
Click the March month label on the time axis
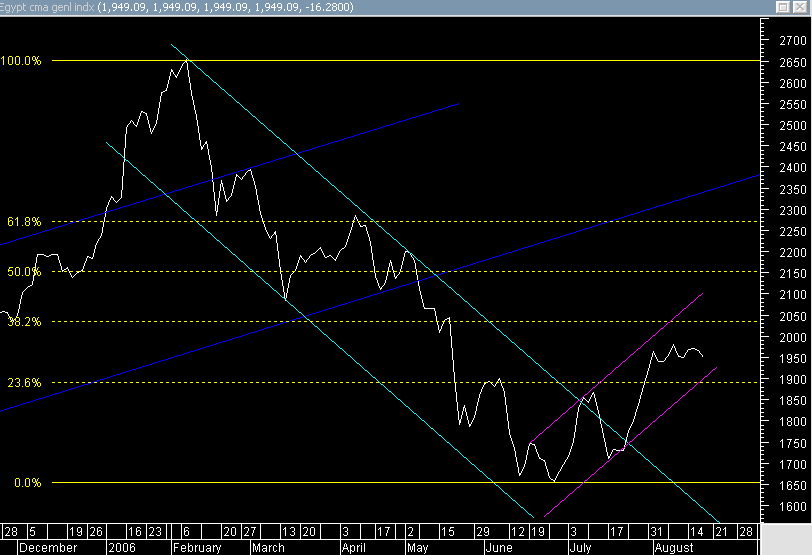point(268,548)
